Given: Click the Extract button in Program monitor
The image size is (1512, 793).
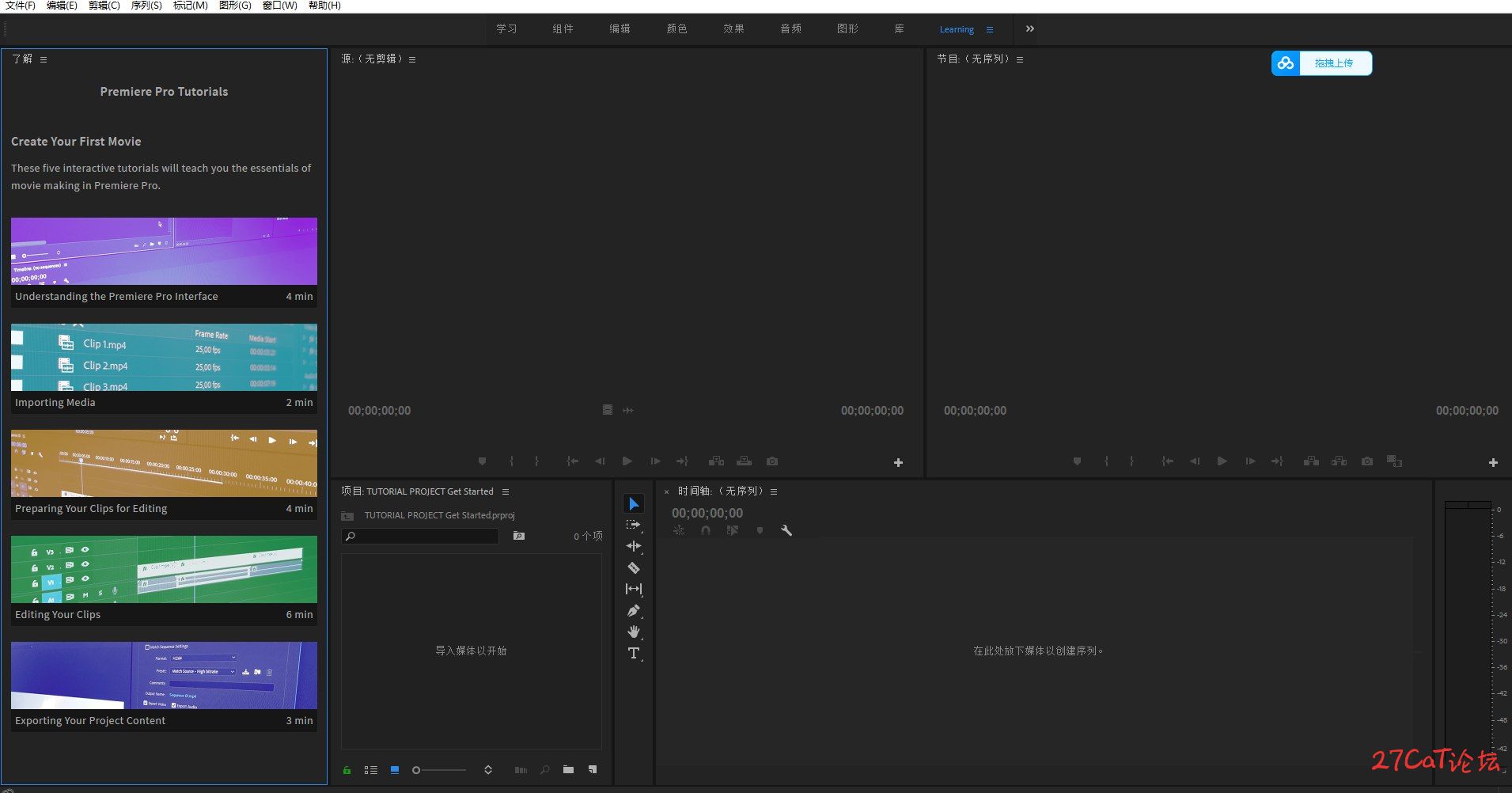Looking at the screenshot, I should click(1339, 461).
